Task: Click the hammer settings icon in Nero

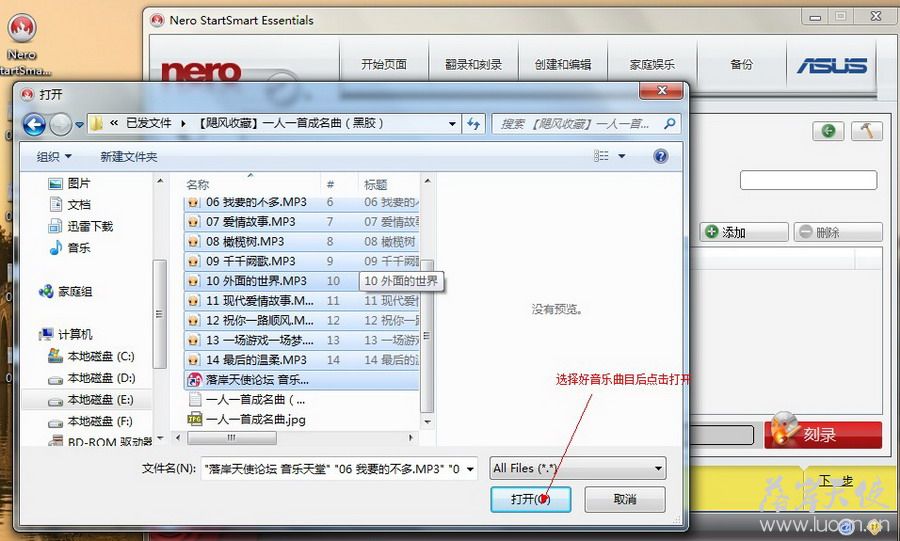Action: (867, 131)
